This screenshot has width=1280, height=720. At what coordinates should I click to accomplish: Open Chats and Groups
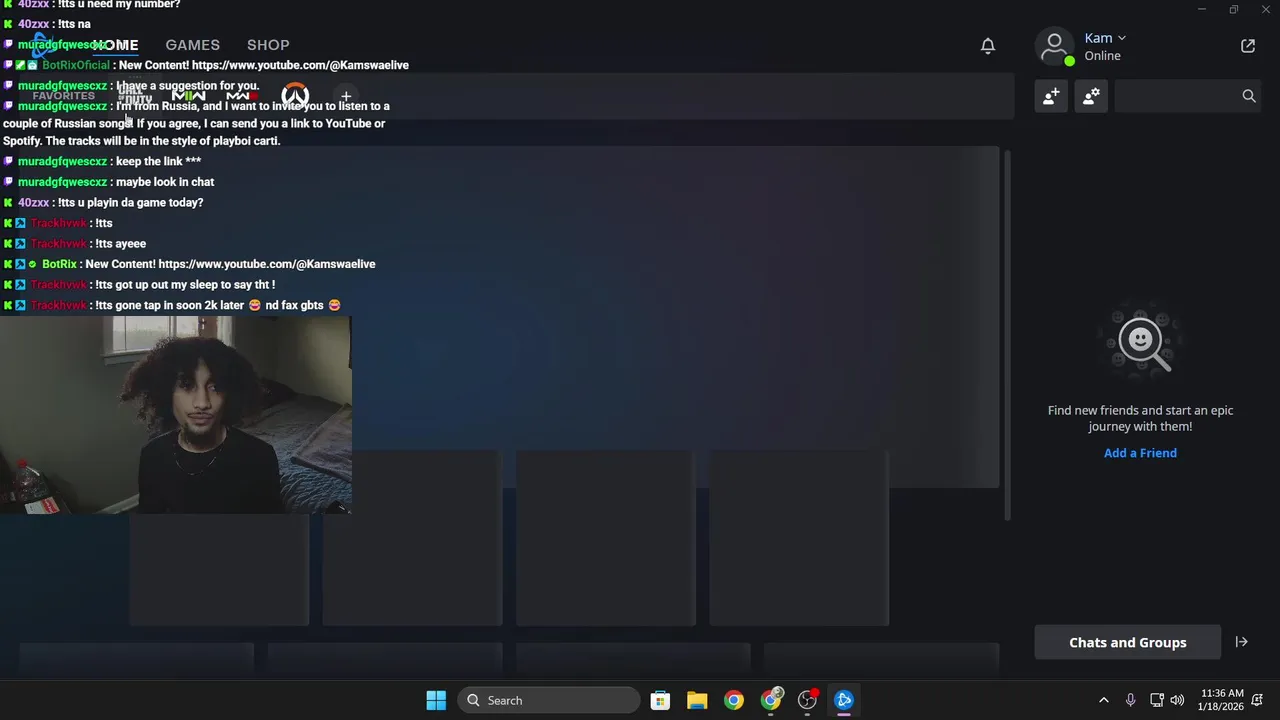1127,642
